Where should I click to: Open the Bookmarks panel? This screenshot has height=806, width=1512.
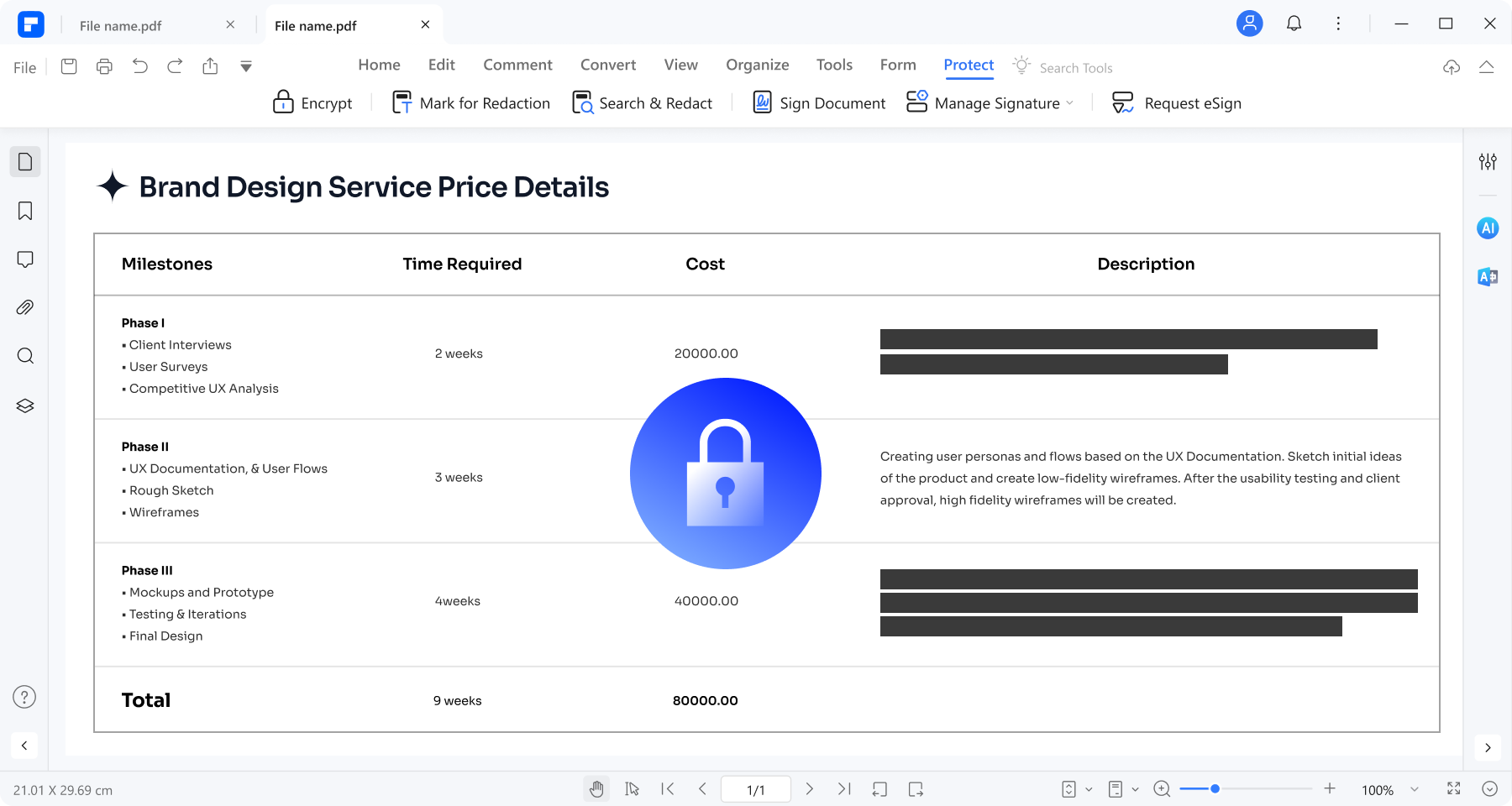(25, 211)
